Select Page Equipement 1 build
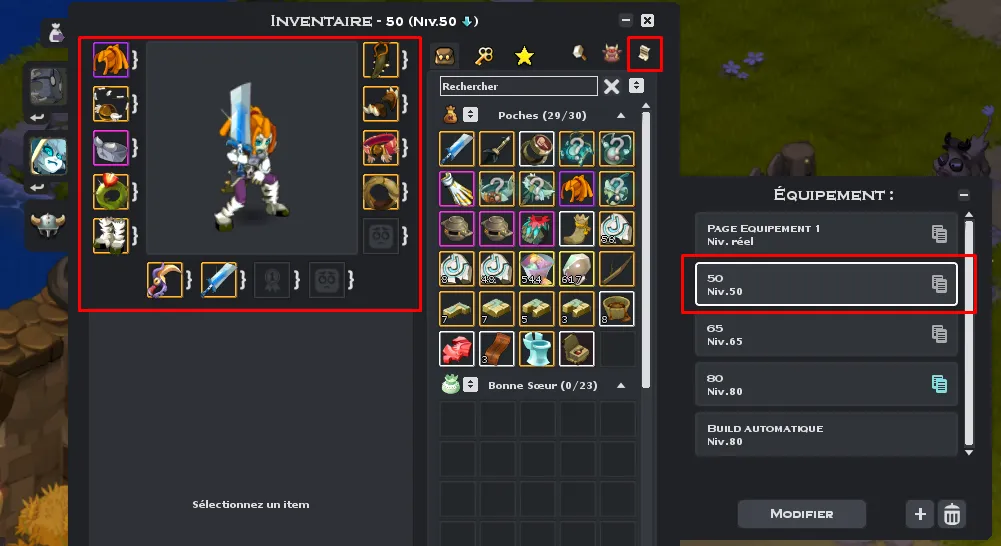 tap(826, 234)
